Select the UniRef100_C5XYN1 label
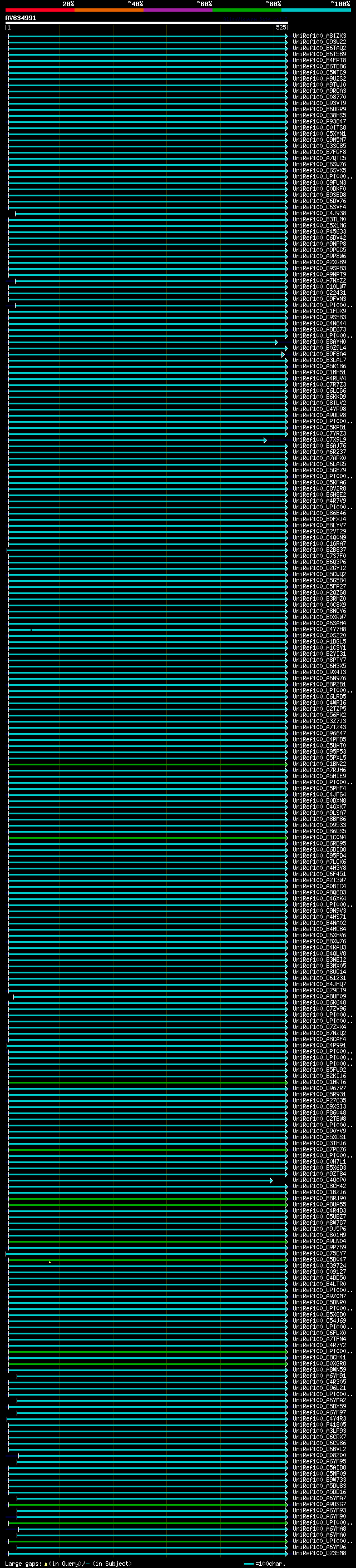 click(319, 134)
